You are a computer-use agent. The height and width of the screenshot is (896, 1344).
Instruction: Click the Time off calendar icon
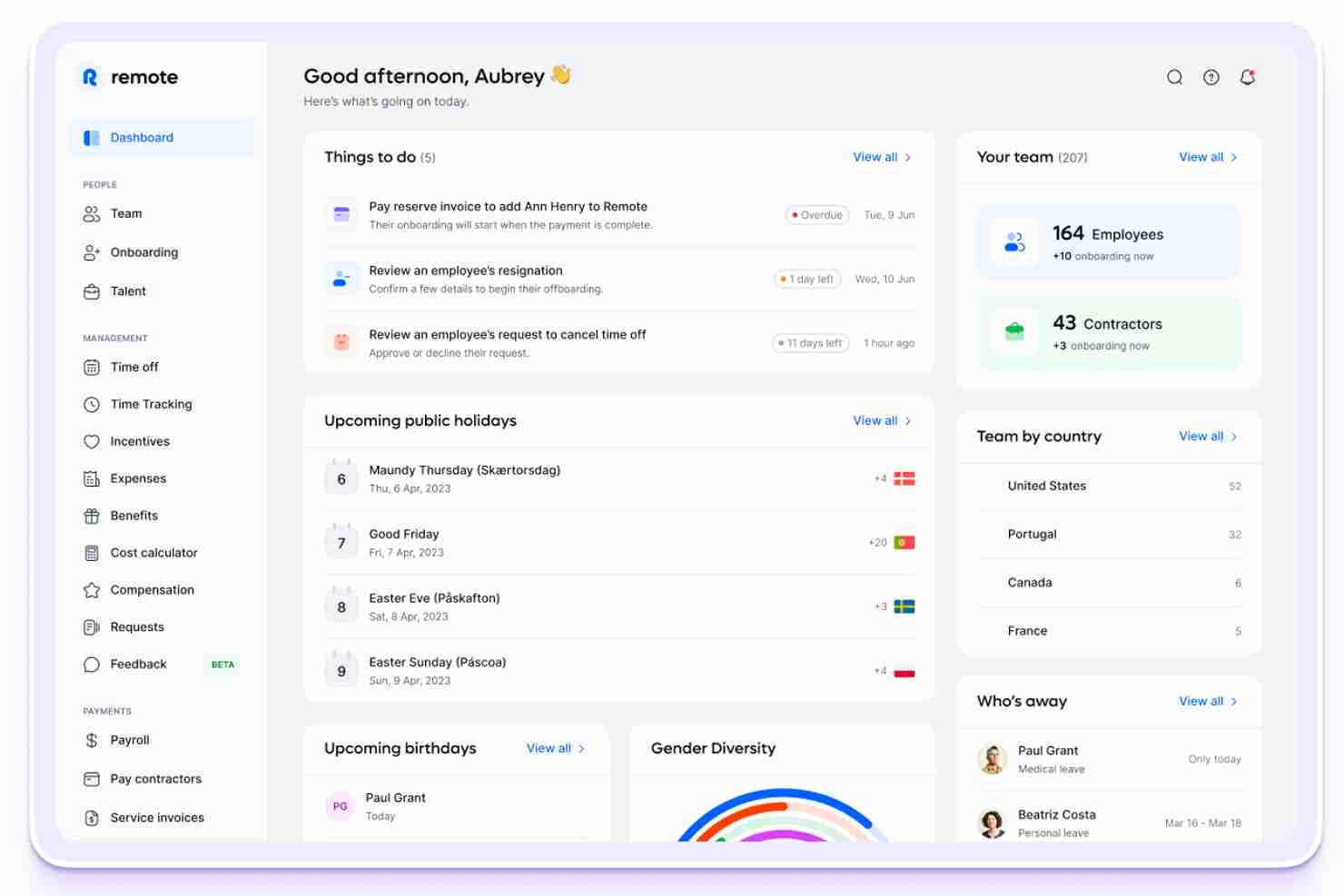tap(92, 367)
